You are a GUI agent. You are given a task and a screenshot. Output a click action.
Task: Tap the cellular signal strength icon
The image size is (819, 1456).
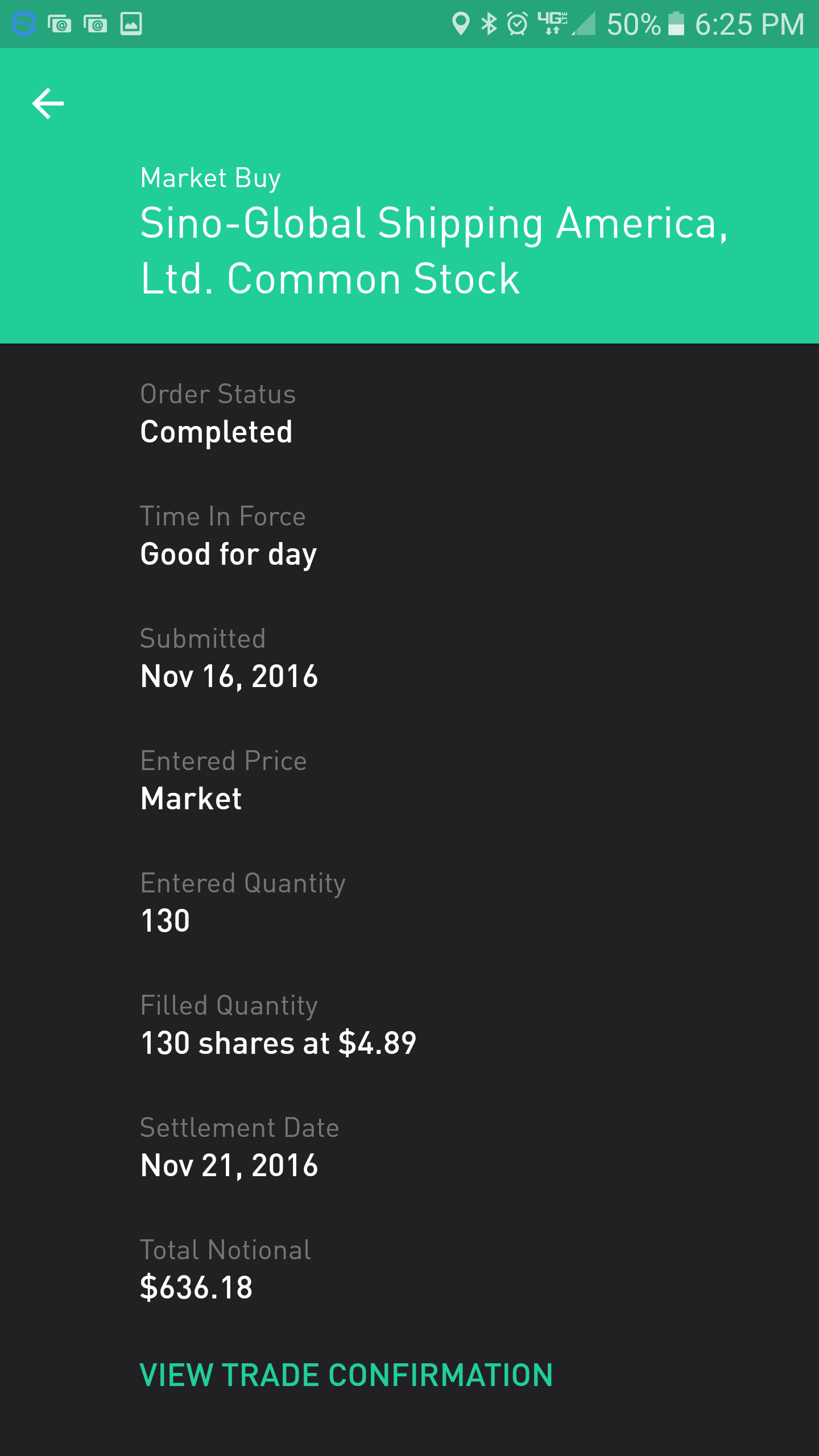pyautogui.click(x=585, y=24)
